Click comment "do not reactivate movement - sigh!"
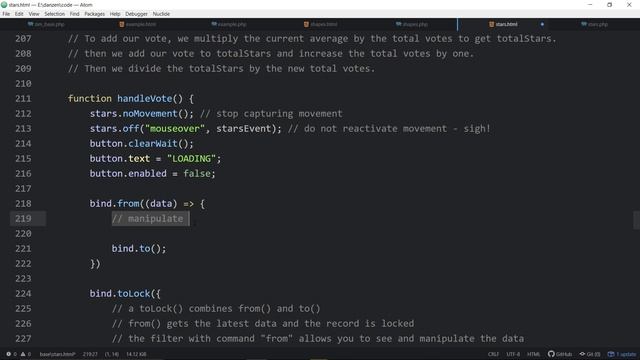The height and width of the screenshot is (360, 640). pyautogui.click(x=389, y=129)
